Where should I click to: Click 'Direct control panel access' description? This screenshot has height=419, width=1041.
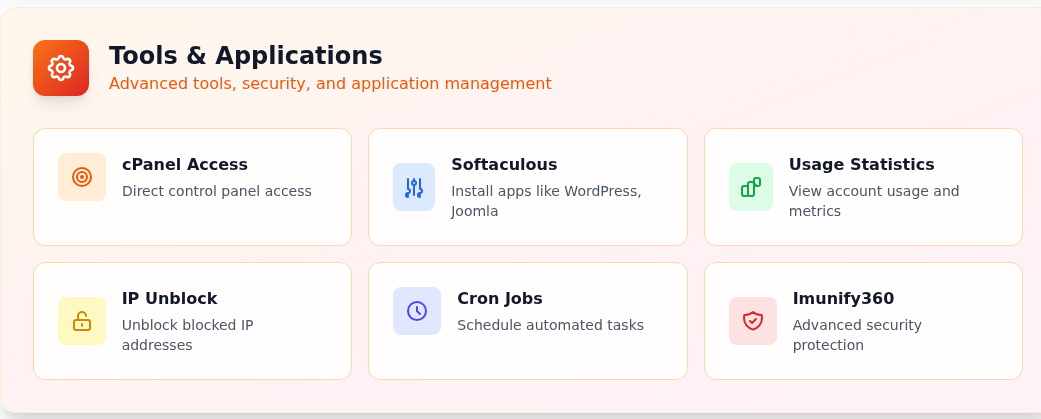coord(216,191)
